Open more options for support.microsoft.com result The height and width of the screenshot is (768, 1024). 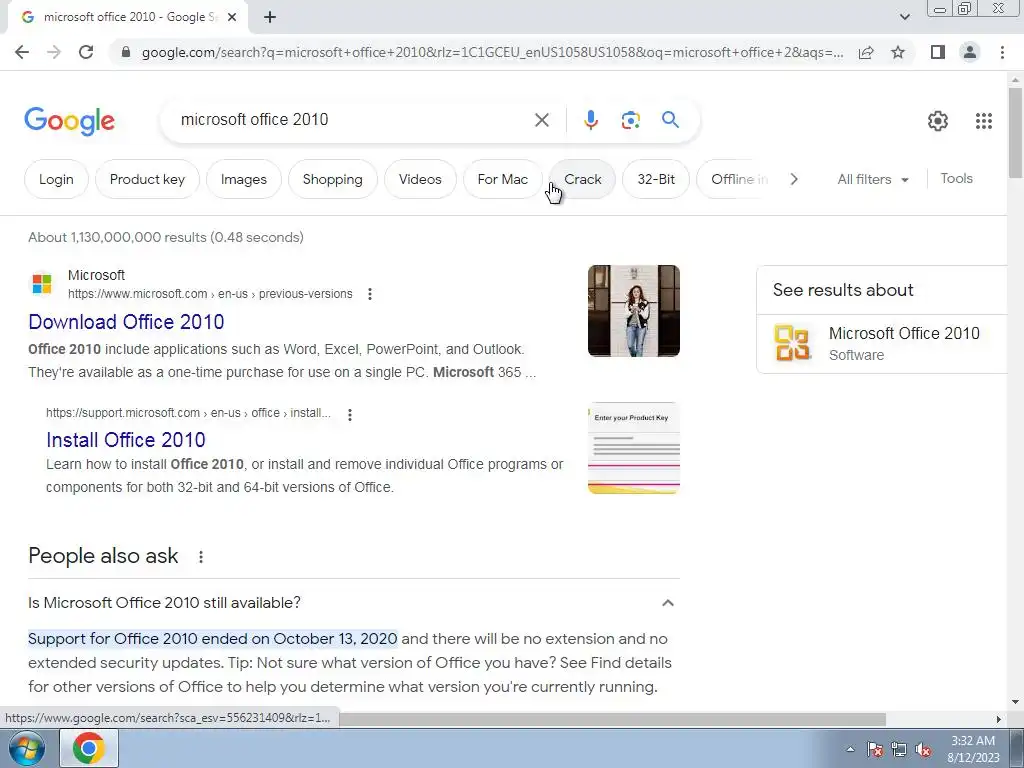click(350, 414)
